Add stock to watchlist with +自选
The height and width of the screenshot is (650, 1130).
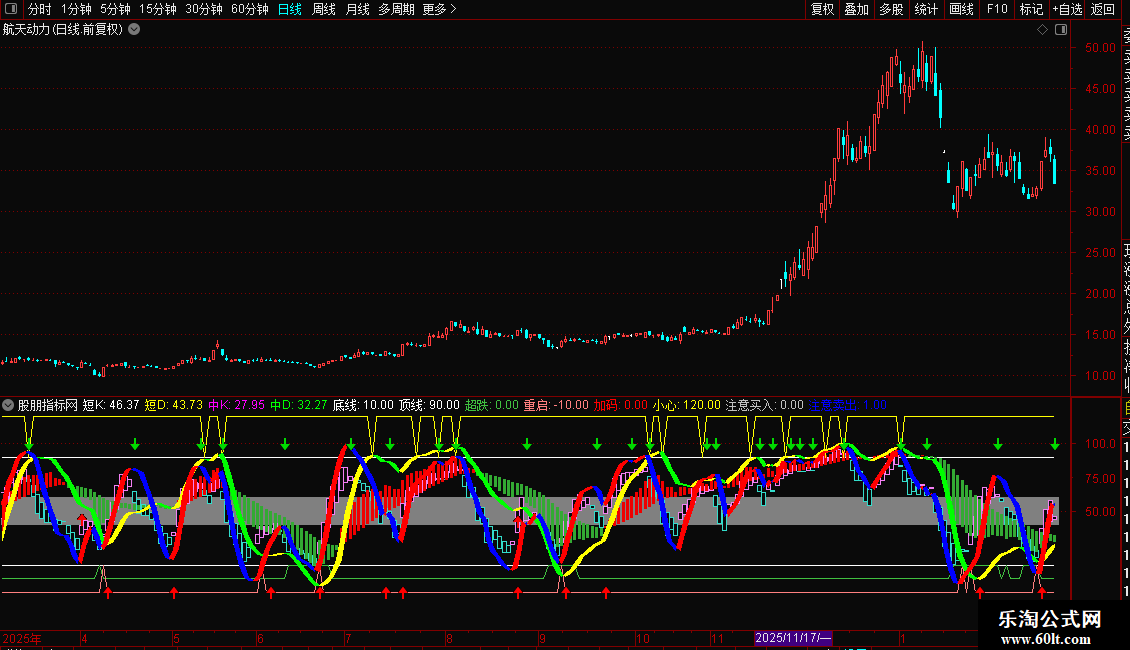pos(1067,9)
